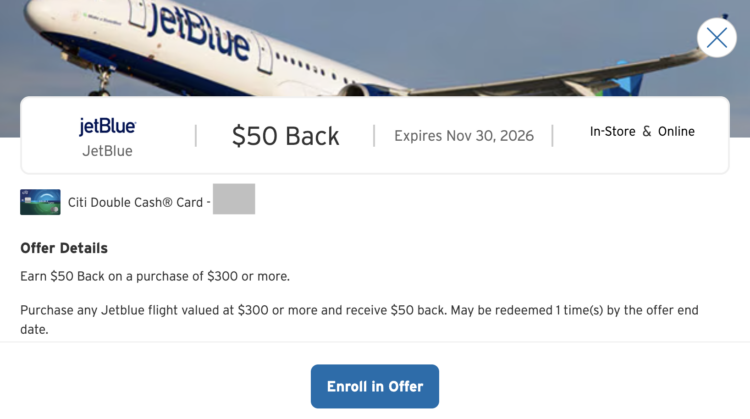Click the jetBlue lettering on the airplane fuselage
The image size is (750, 419).
[x=199, y=32]
